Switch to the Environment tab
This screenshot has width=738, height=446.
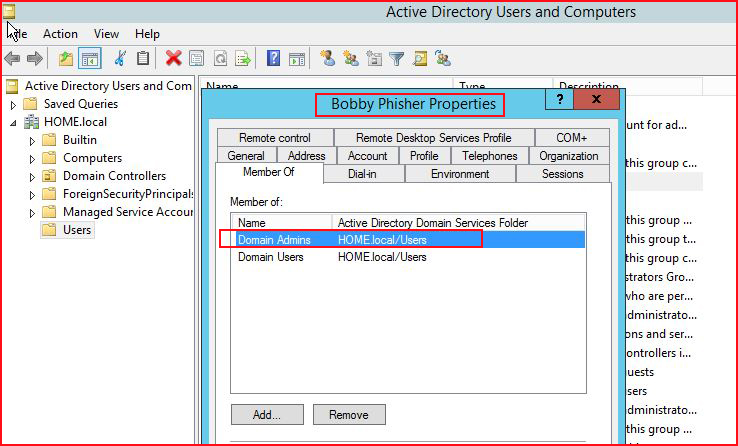[460, 174]
